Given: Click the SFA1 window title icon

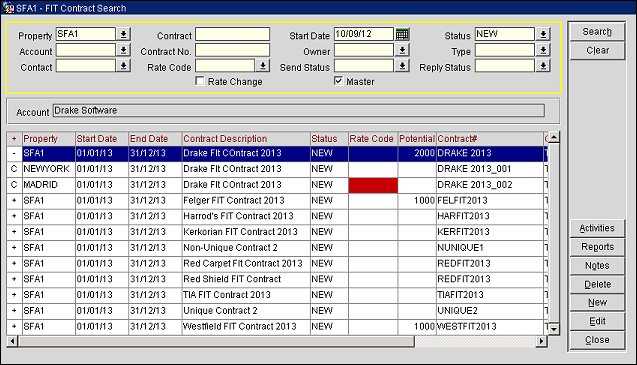Looking at the screenshot, I should (x=8, y=8).
